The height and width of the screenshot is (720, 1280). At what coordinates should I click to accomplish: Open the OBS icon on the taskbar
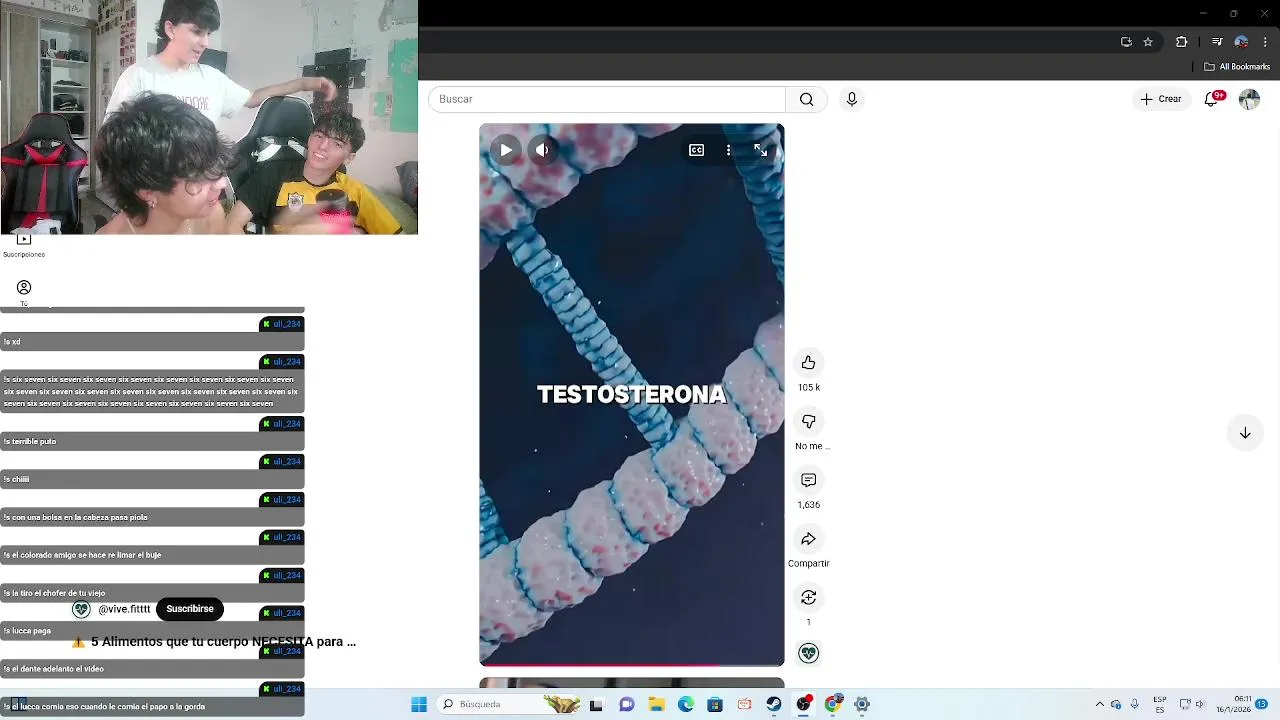point(803,704)
